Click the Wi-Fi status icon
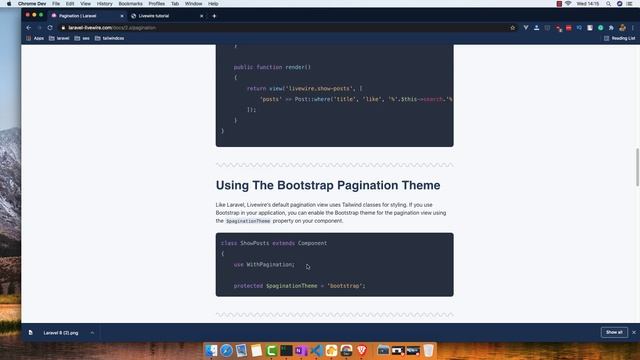Screen dimensions: 640x360 tap(568, 4)
